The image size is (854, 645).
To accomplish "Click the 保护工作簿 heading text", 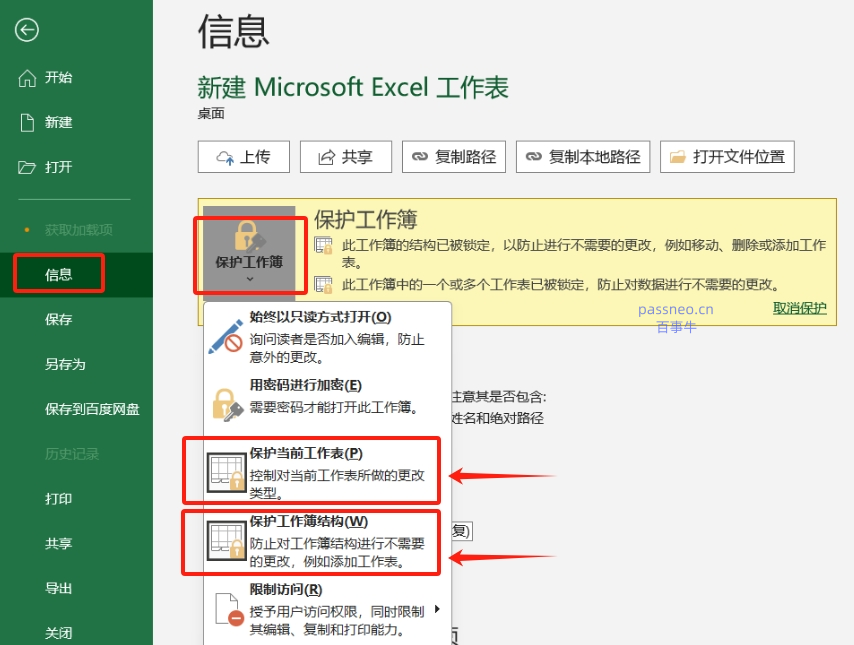I will 366,220.
